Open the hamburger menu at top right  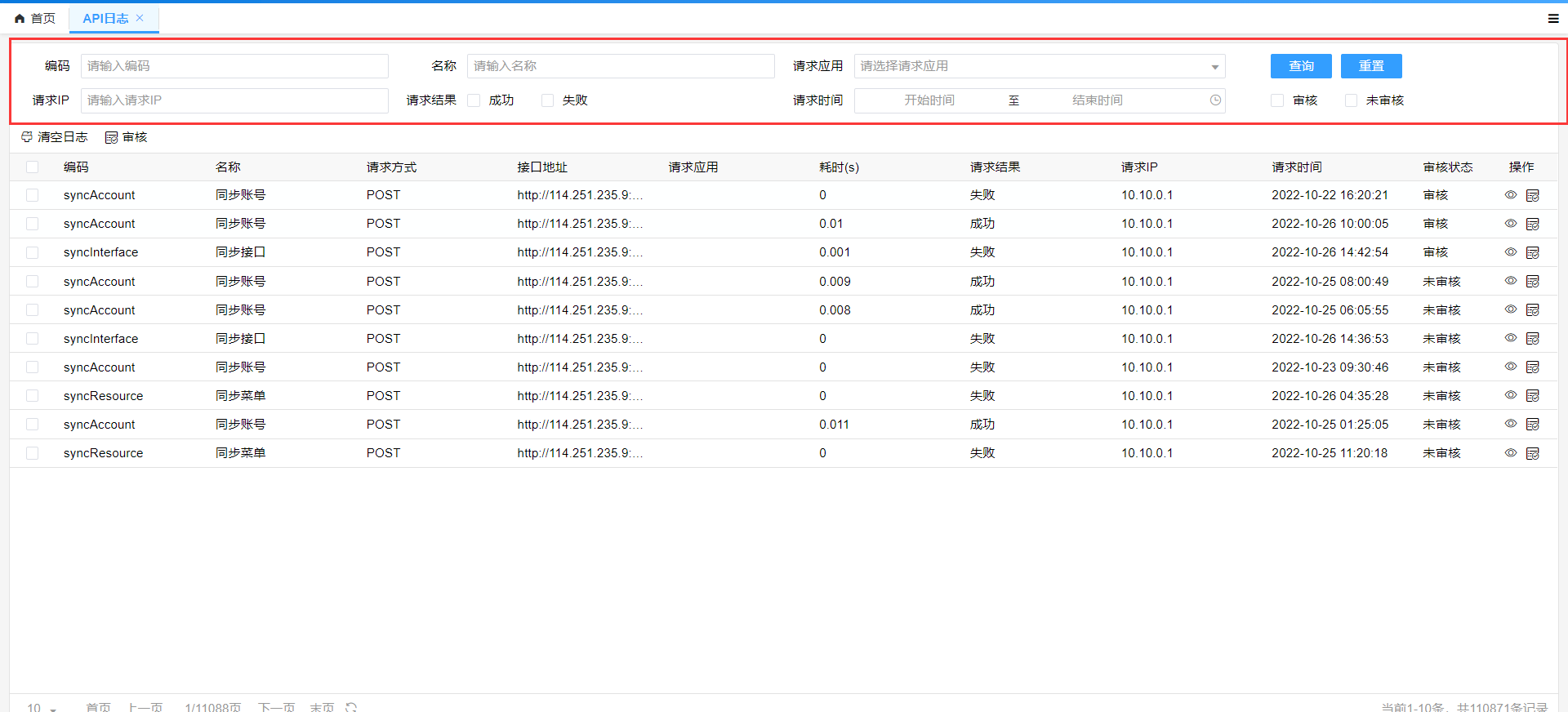tap(1553, 18)
